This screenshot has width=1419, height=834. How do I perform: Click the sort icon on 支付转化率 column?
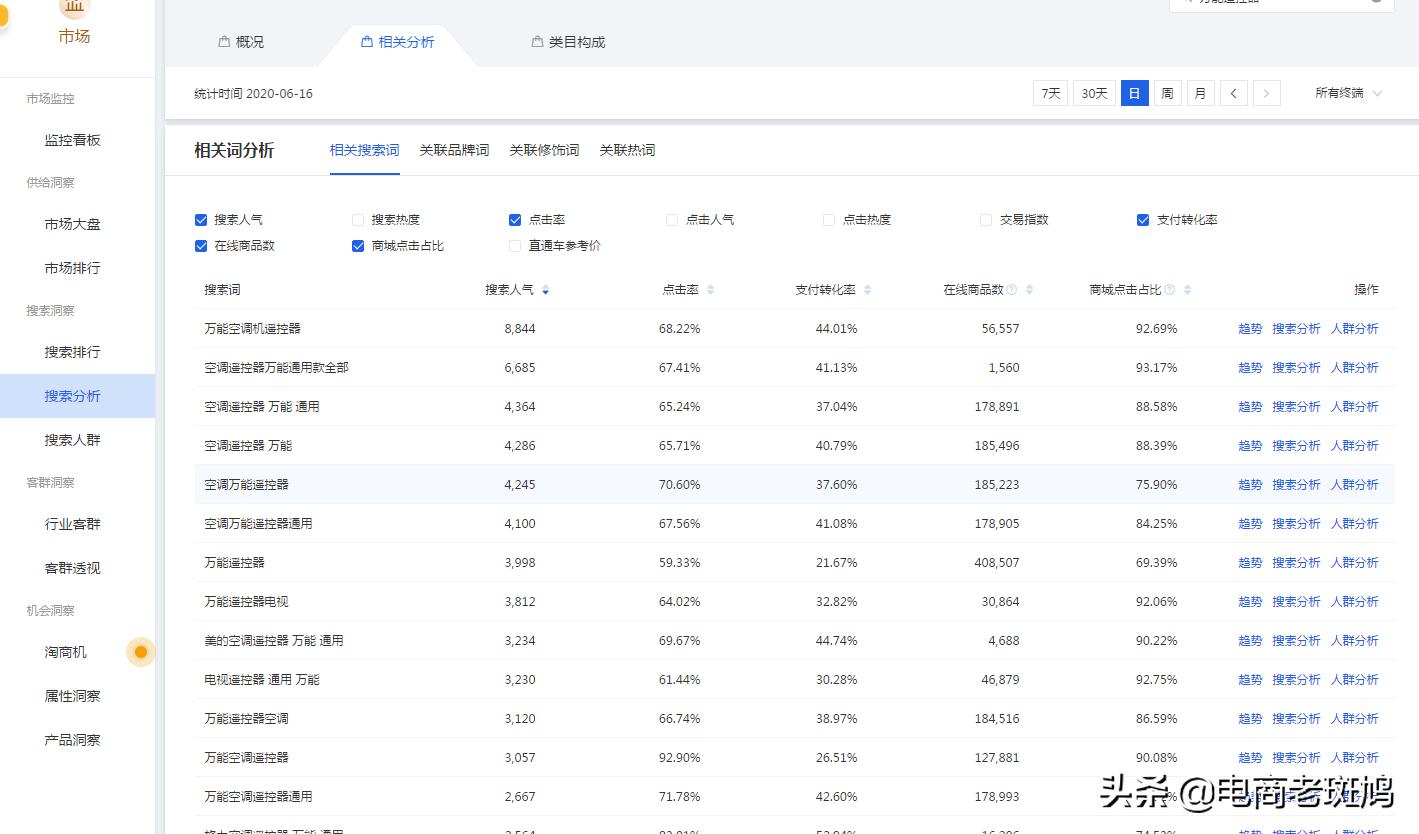click(x=868, y=289)
